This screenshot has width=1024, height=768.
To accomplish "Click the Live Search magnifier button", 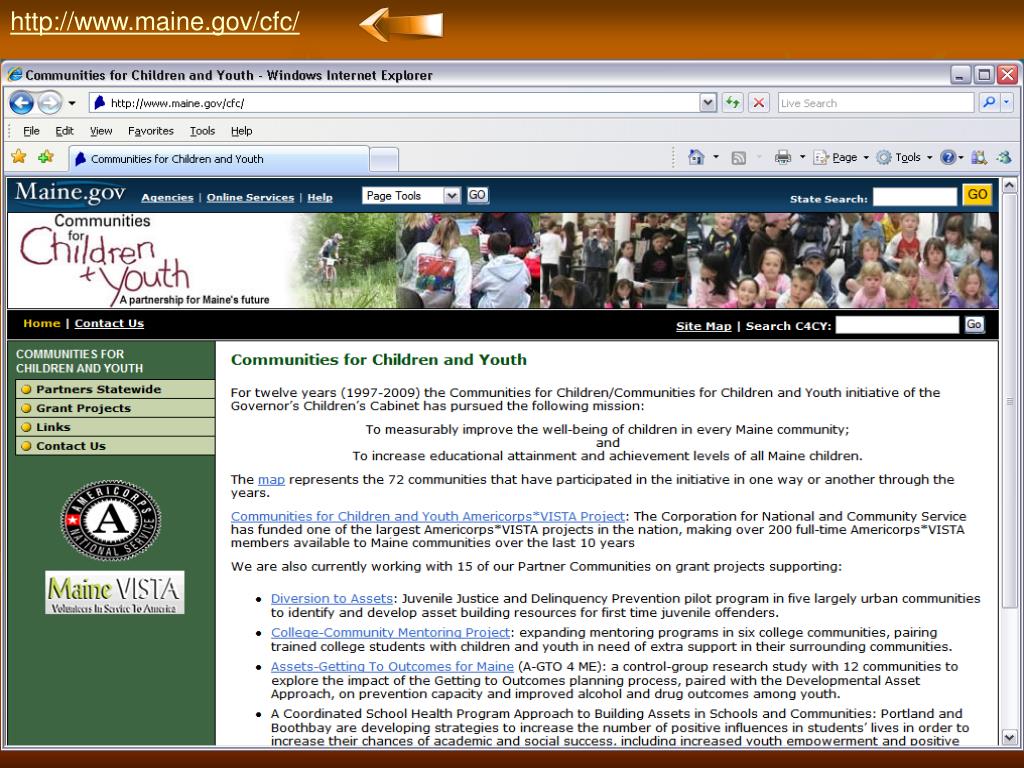I will click(x=989, y=103).
